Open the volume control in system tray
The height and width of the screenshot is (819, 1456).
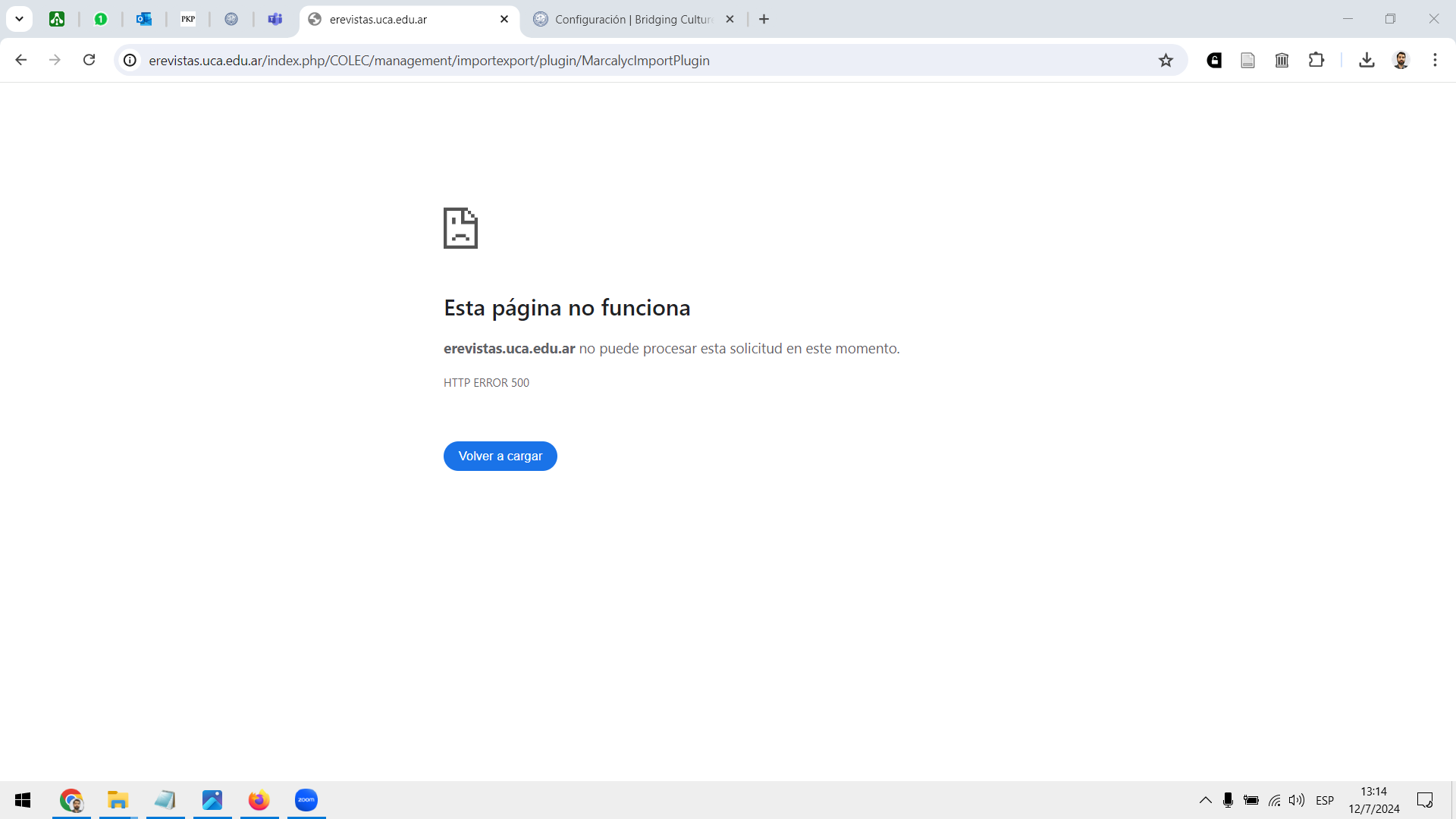click(1297, 800)
